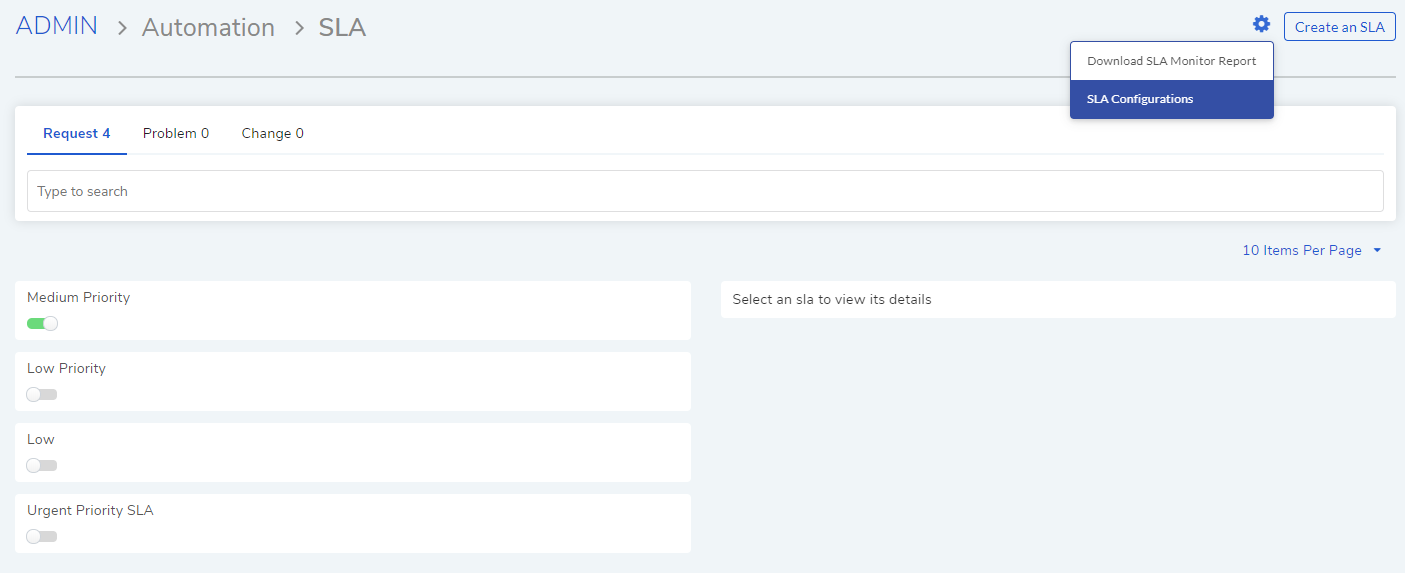Disable the Medium Priority SLA toggle
Image resolution: width=1405 pixels, height=573 pixels.
(43, 323)
